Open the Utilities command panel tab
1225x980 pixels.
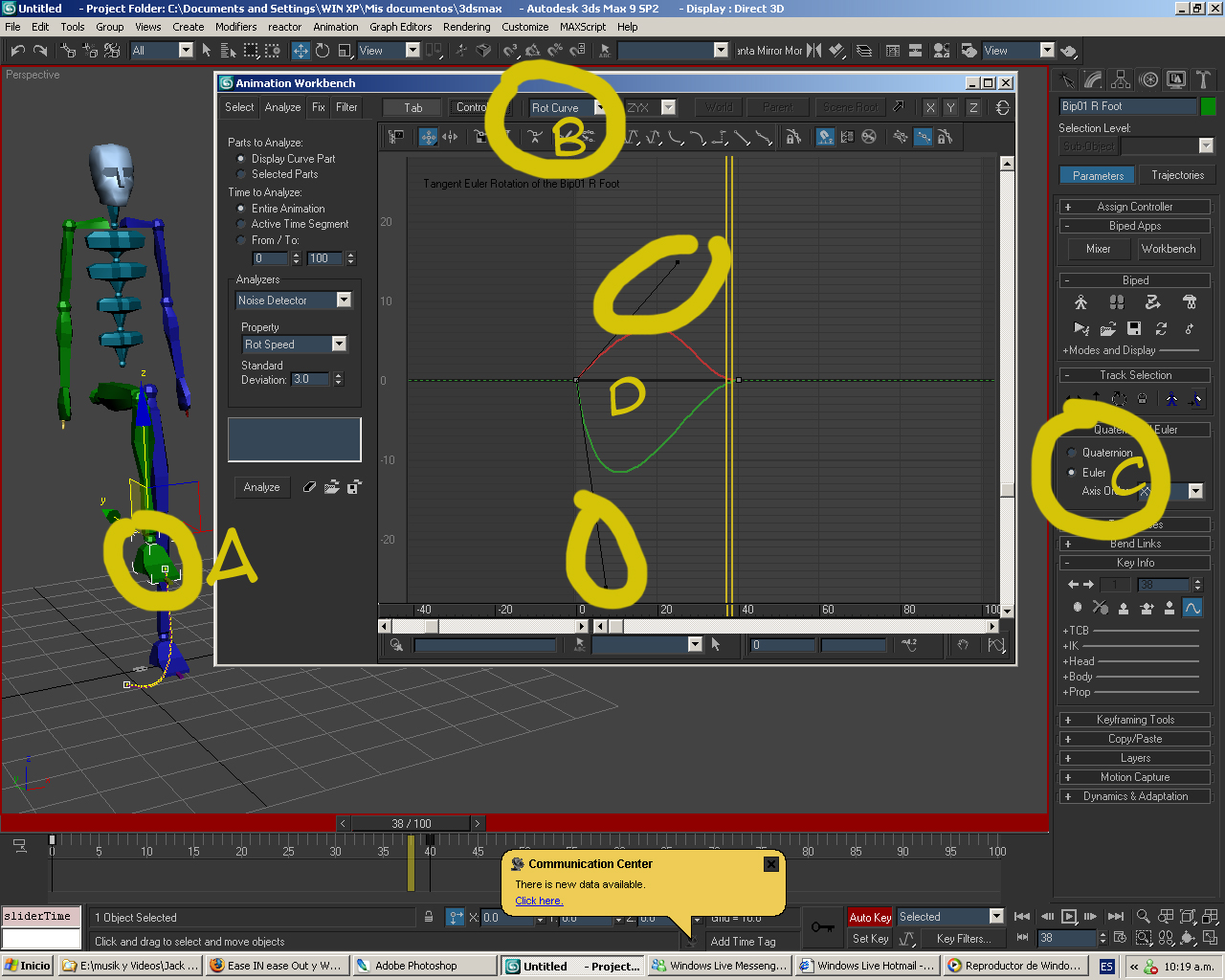(1204, 80)
